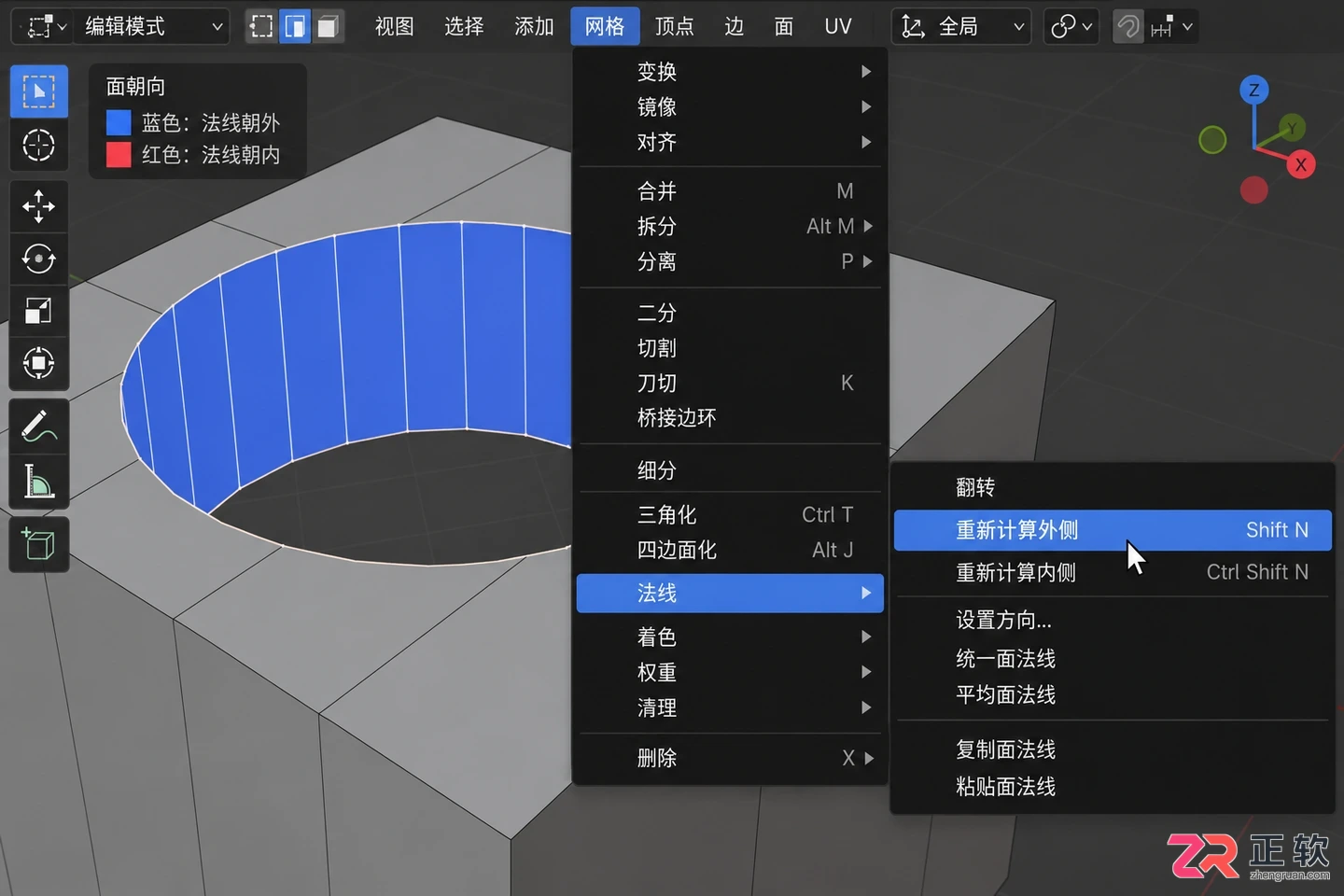Open the 全局 transform orientation dropdown
The image size is (1344, 896).
(x=960, y=26)
